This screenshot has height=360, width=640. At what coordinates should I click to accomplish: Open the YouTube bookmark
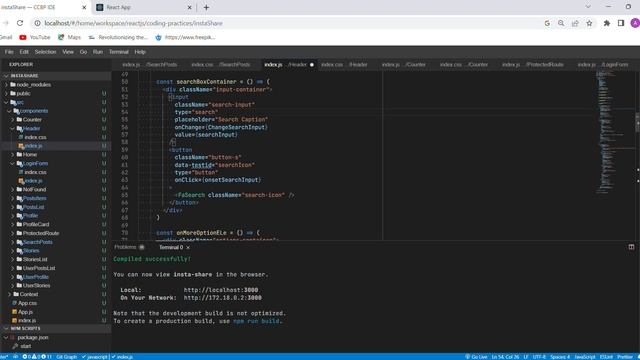tap(35, 37)
